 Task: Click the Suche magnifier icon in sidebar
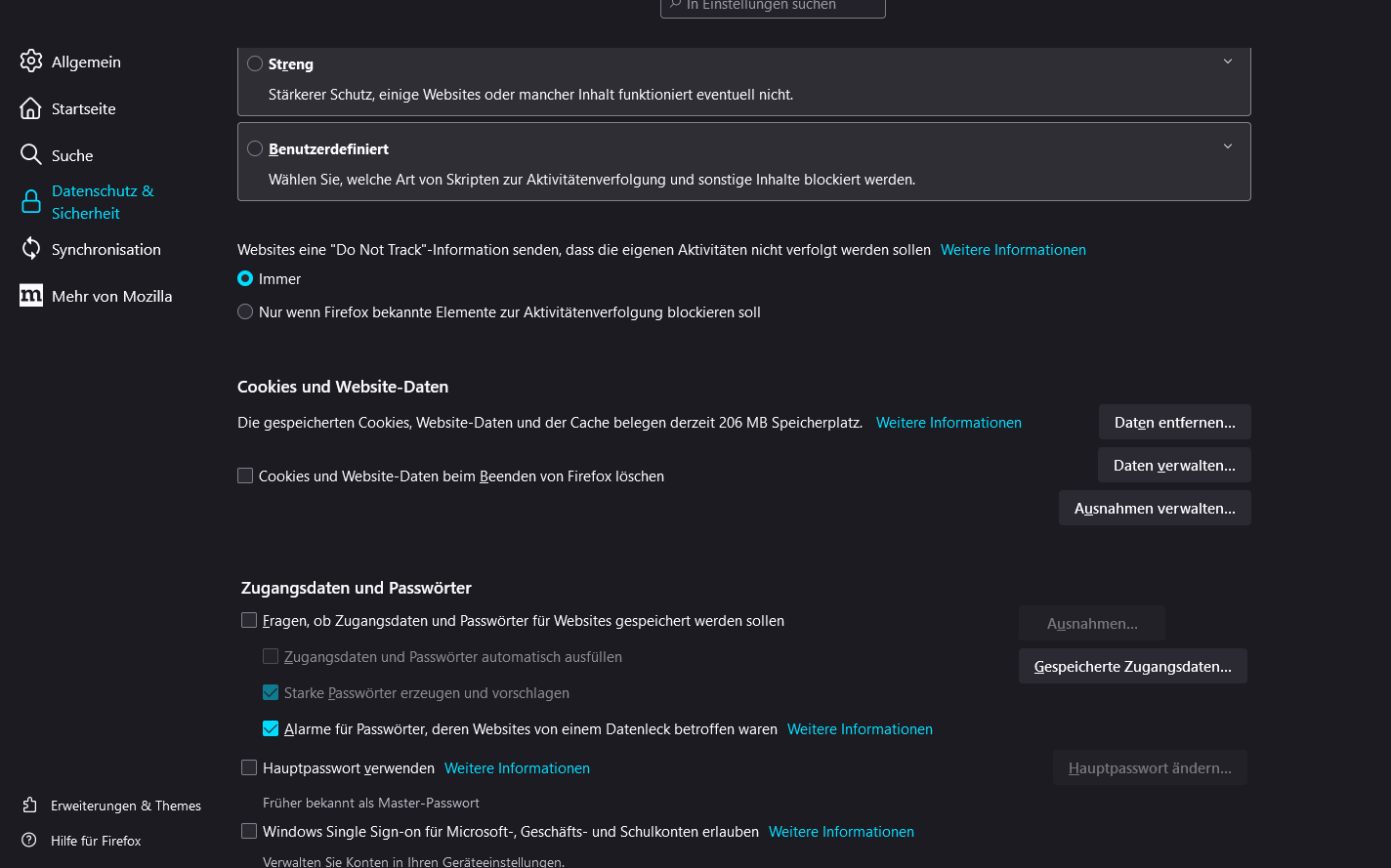(x=31, y=155)
